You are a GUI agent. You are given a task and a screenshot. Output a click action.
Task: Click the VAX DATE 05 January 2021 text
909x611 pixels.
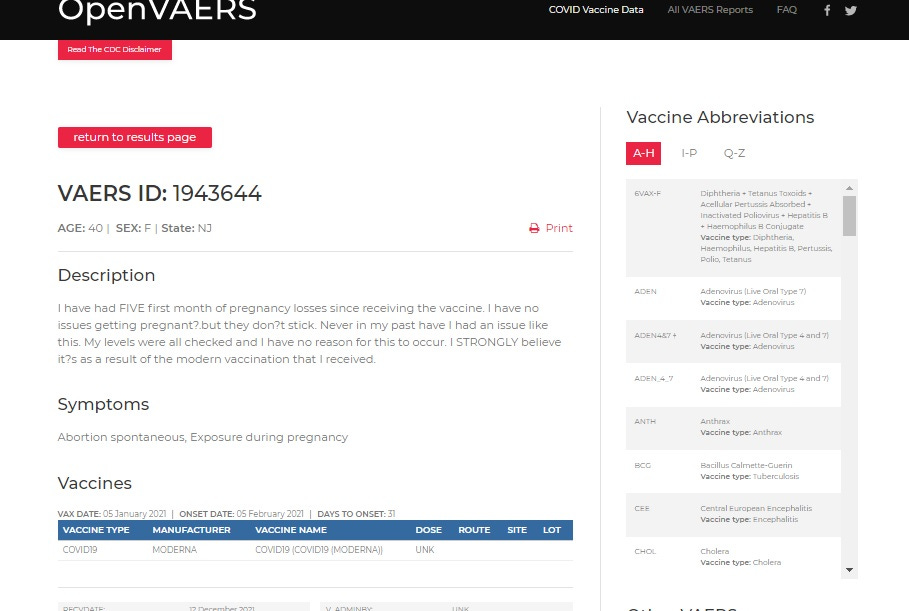[x=112, y=514]
